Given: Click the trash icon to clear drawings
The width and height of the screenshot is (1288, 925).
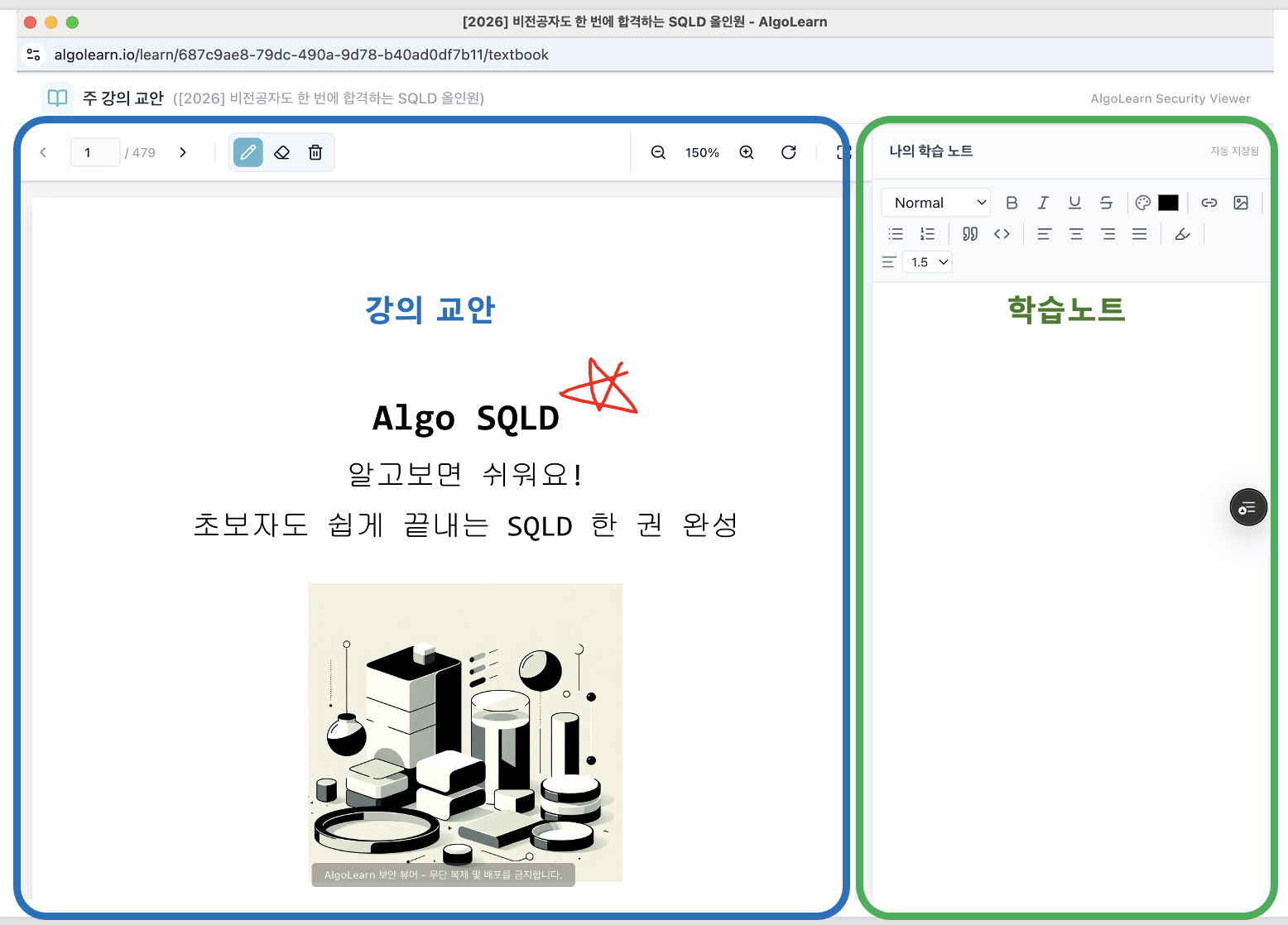Looking at the screenshot, I should click(x=315, y=152).
